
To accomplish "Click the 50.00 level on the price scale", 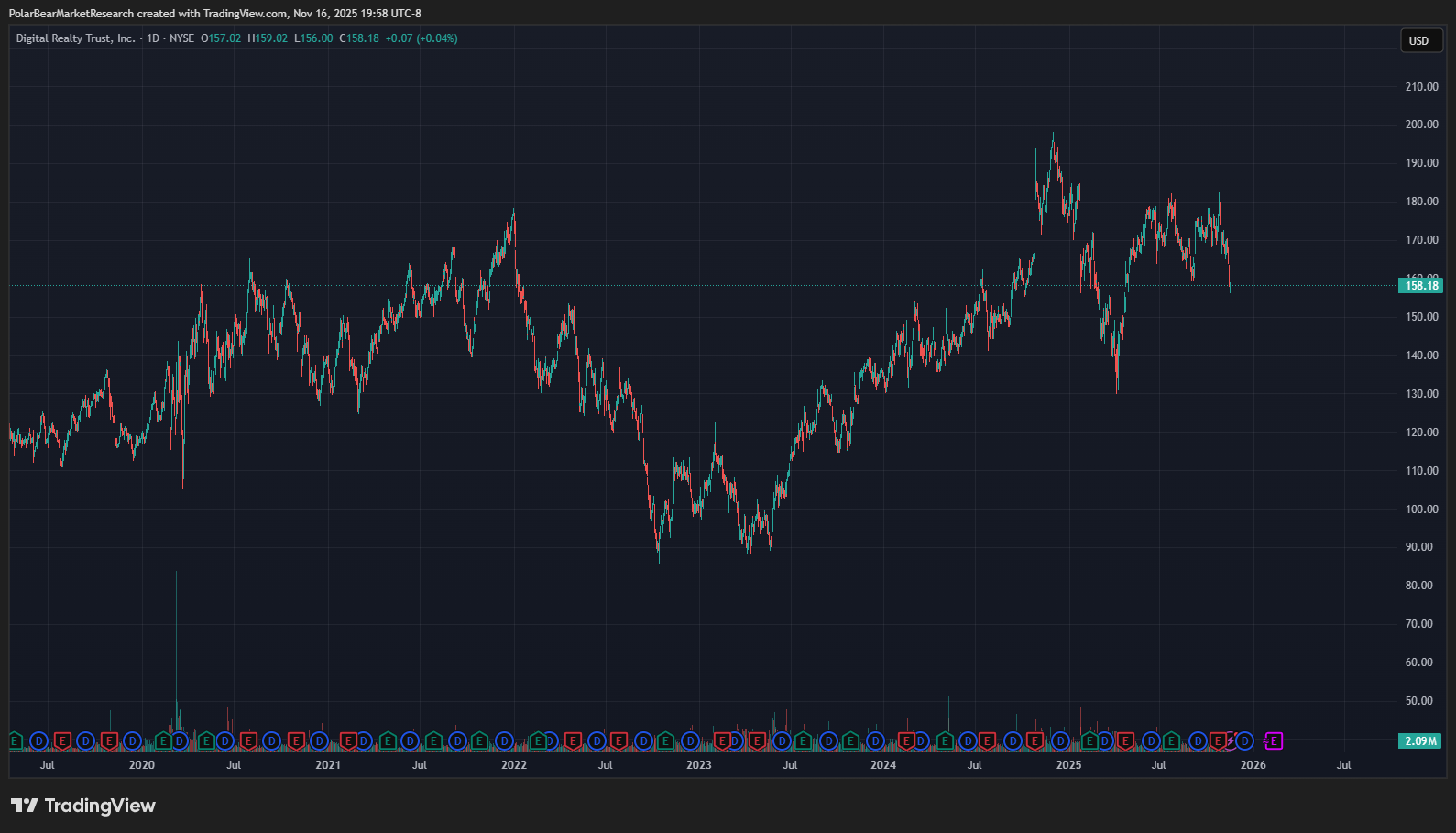I will pos(1419,701).
